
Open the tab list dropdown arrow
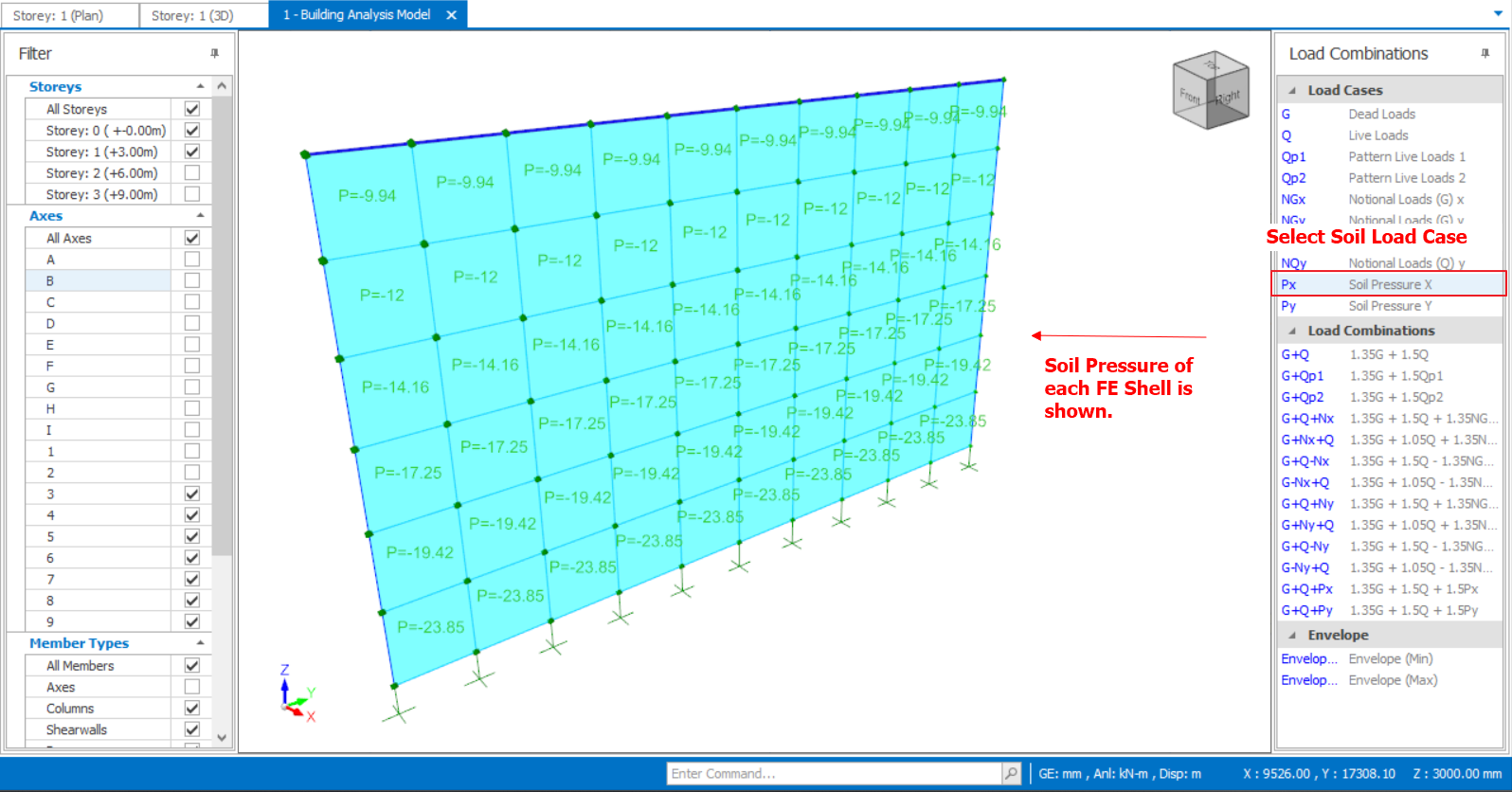1498,14
